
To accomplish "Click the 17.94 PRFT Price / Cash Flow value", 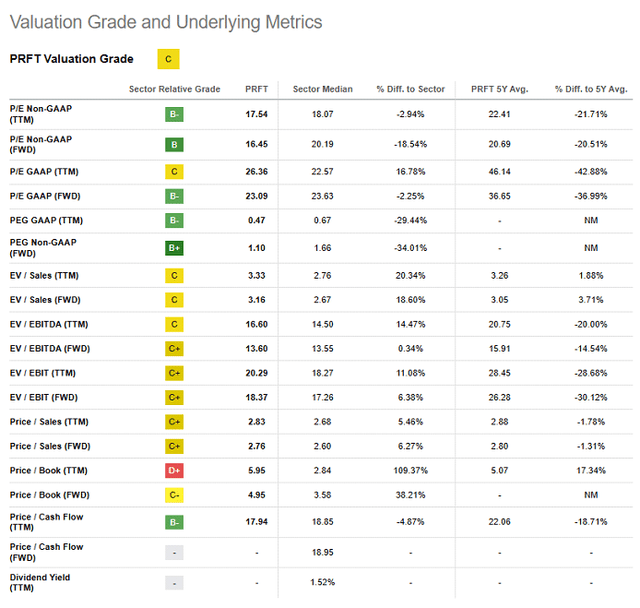I will click(257, 522).
